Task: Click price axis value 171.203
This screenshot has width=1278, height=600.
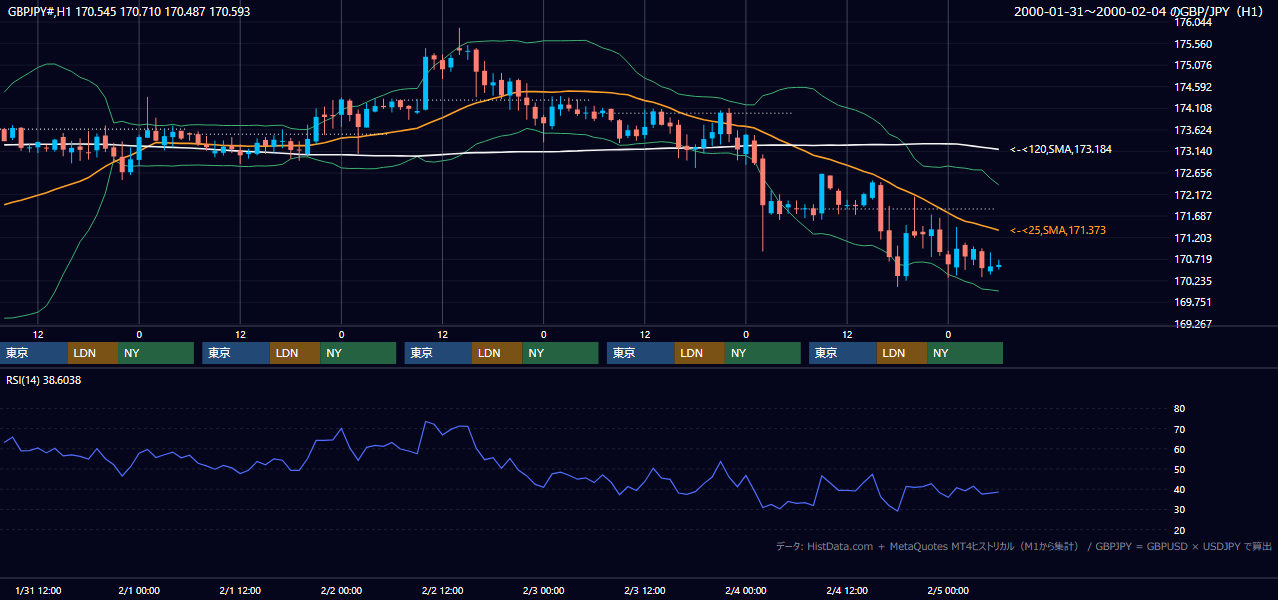Action: 1193,238
